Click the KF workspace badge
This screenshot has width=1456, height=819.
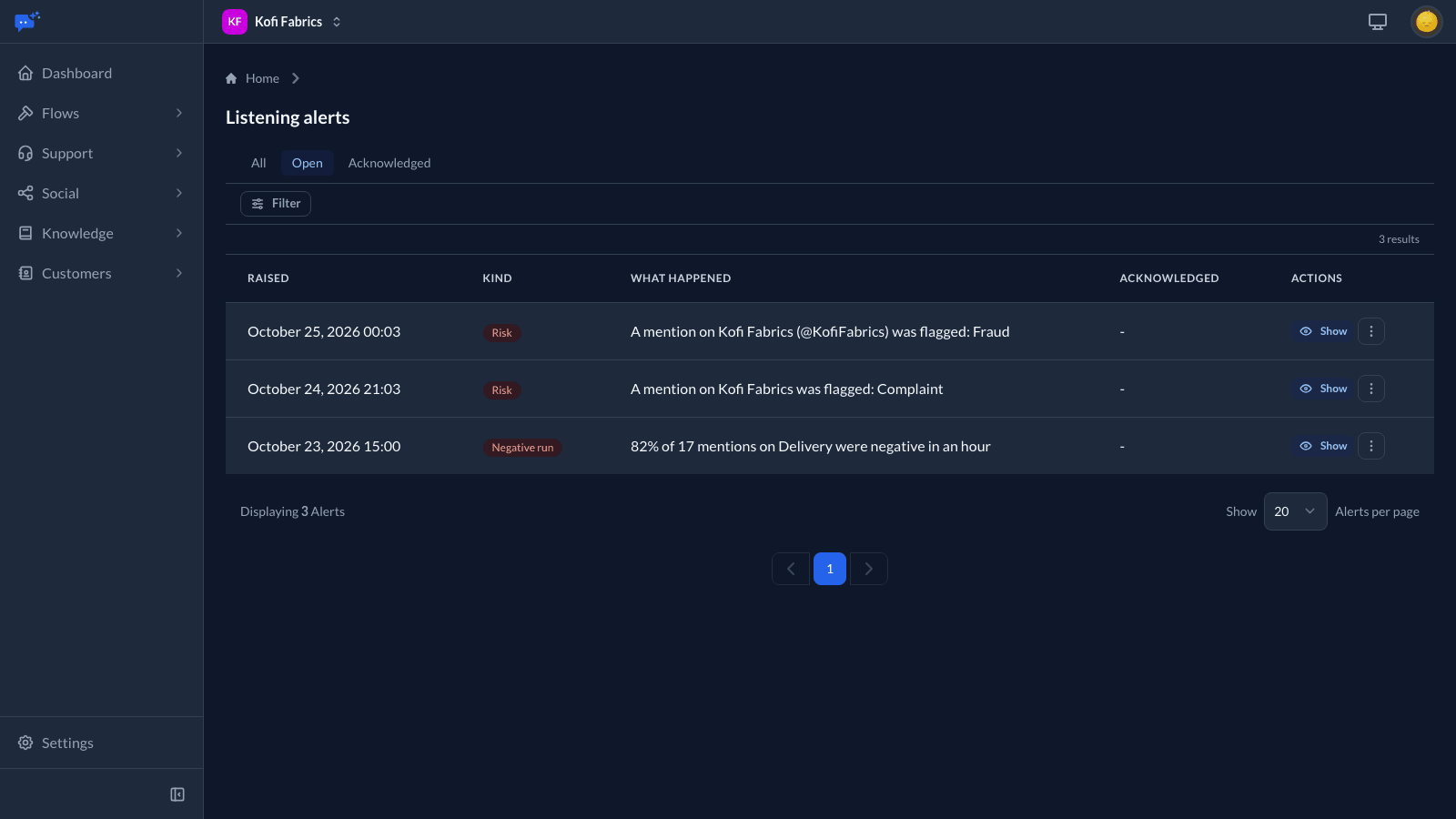pos(235,22)
